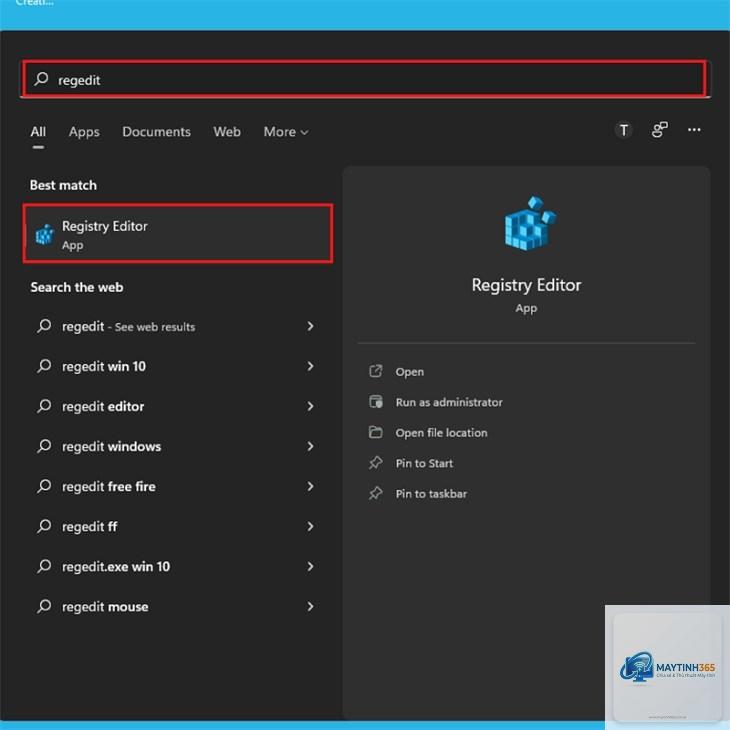Viewport: 730px width, 730px height.
Task: Expand the regedit free fire suggestion arrow
Action: point(311,487)
